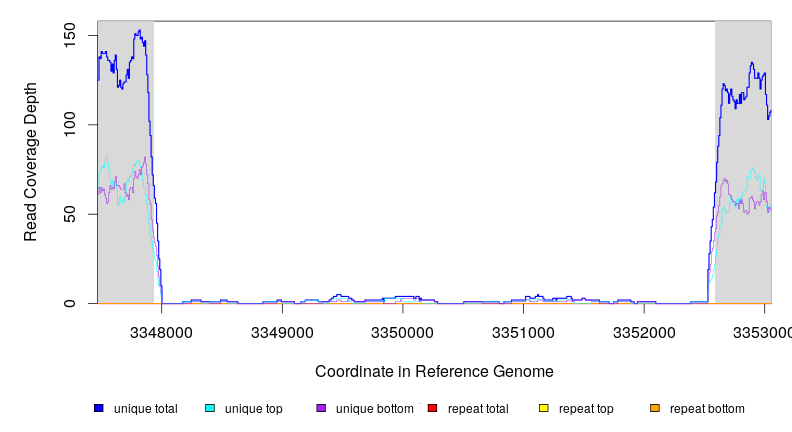Click the red repeat total legend swatch
792x432 pixels.
[x=432, y=409]
